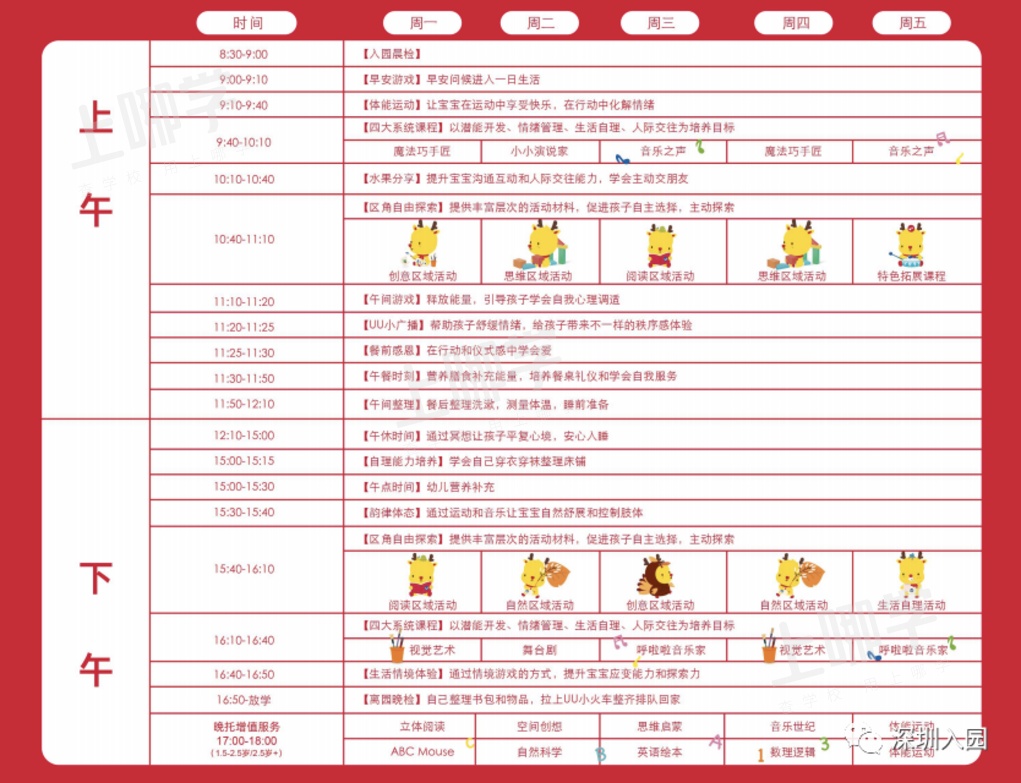Screen dimensions: 1021x783
Task: Click the 【水果分享】 row description
Action: pos(525,178)
